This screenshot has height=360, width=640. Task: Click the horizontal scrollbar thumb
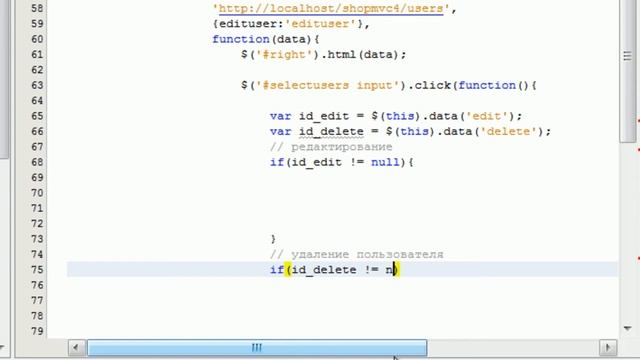pyautogui.click(x=257, y=348)
